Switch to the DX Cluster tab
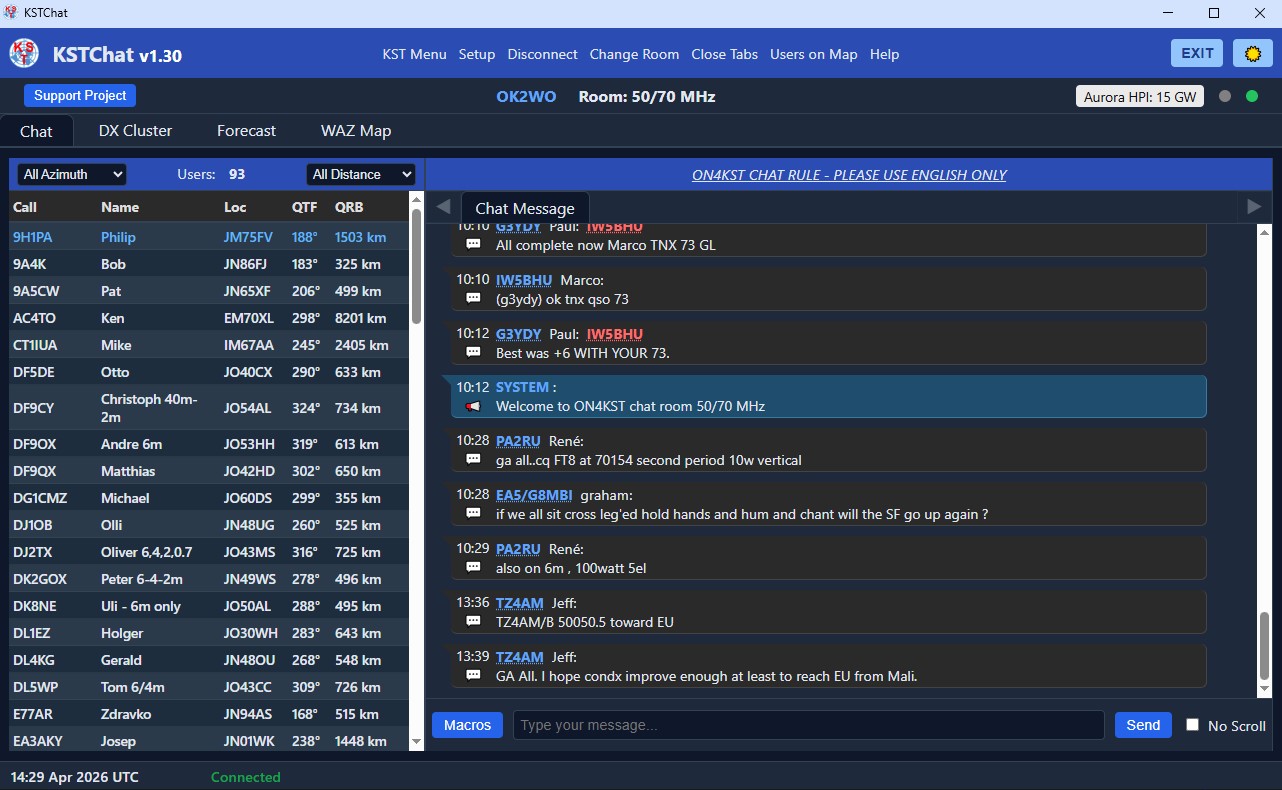Viewport: 1282px width, 790px height. [135, 131]
